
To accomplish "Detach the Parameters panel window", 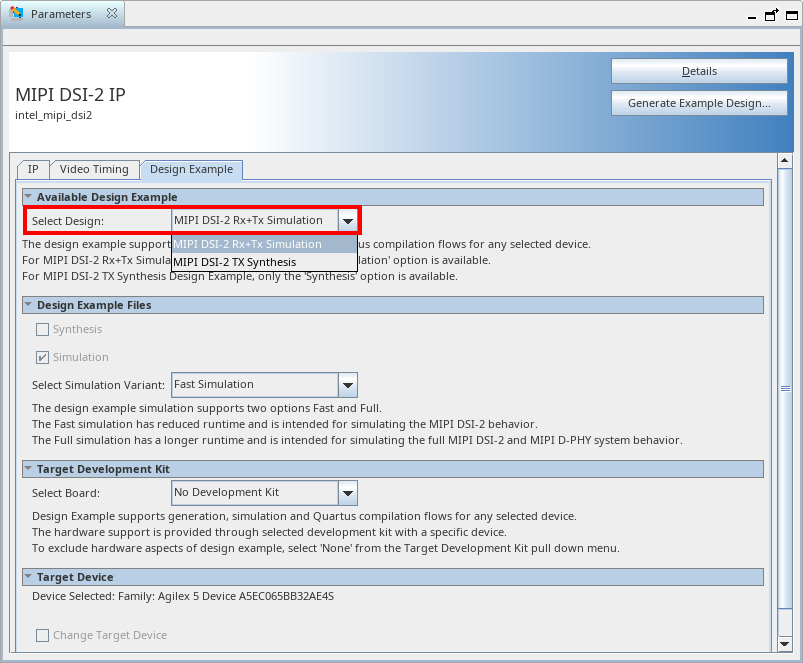I will pyautogui.click(x=772, y=15).
